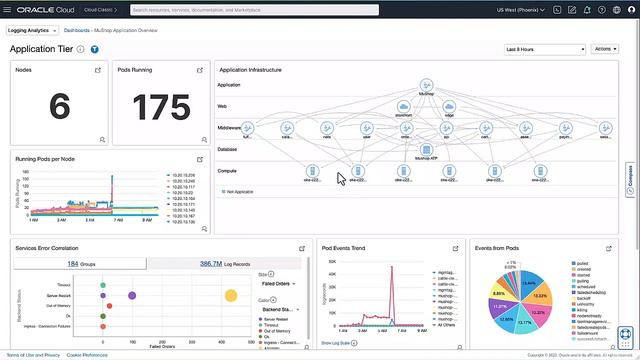This screenshot has width=640, height=360.
Task: Click the Cloud Classic switcher
Action: tap(100, 10)
